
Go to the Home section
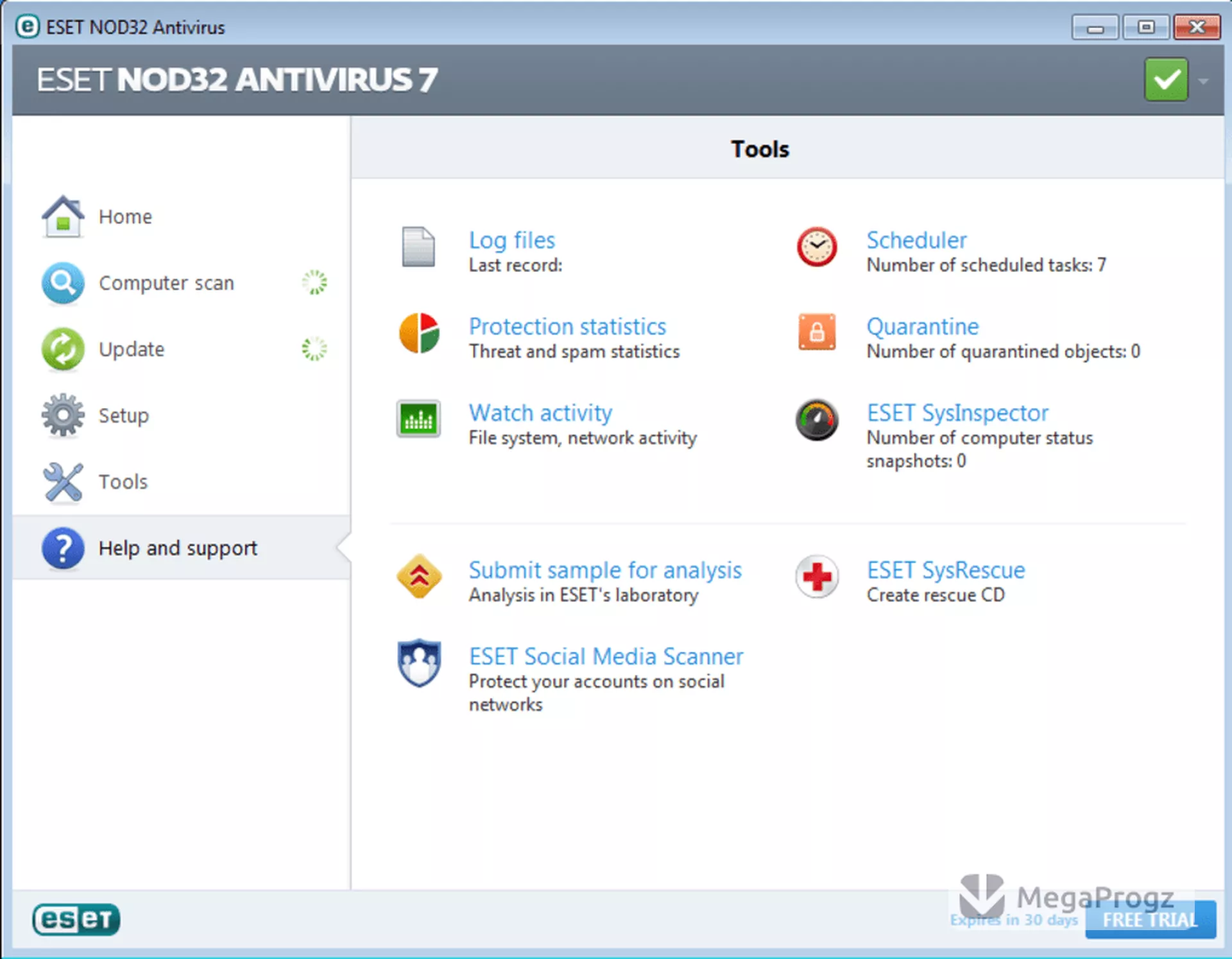click(x=125, y=217)
